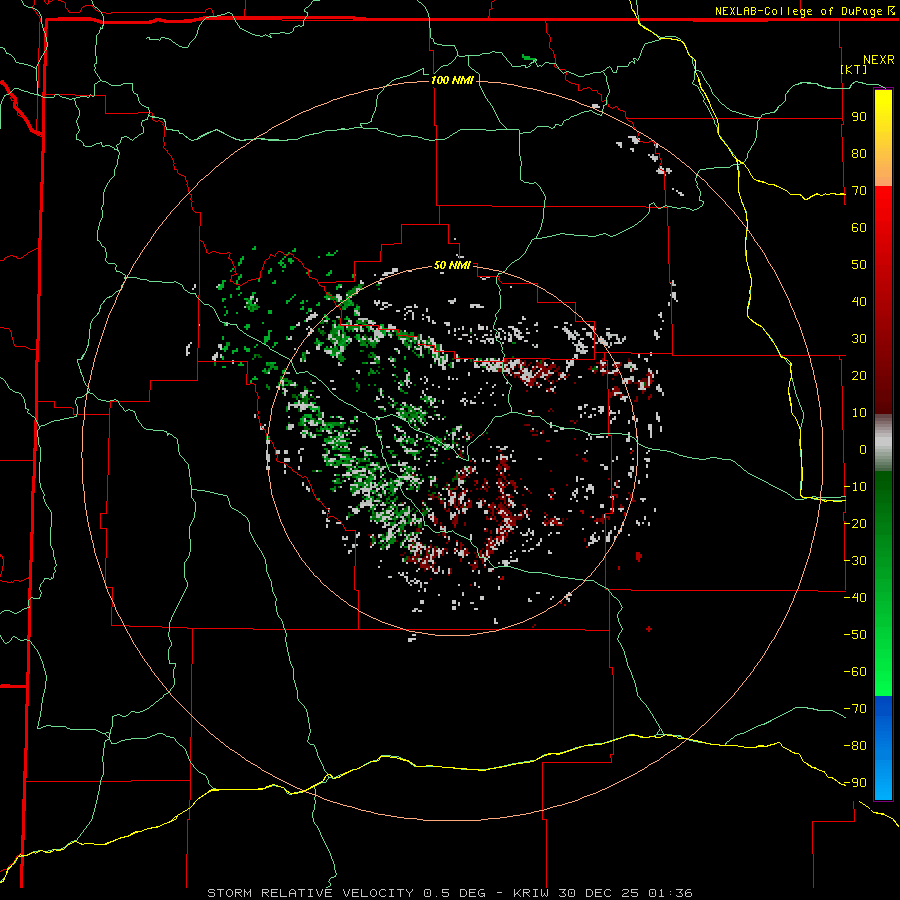Image resolution: width=900 pixels, height=900 pixels.
Task: Select the -40 value on velocity scale
Action: (855, 598)
